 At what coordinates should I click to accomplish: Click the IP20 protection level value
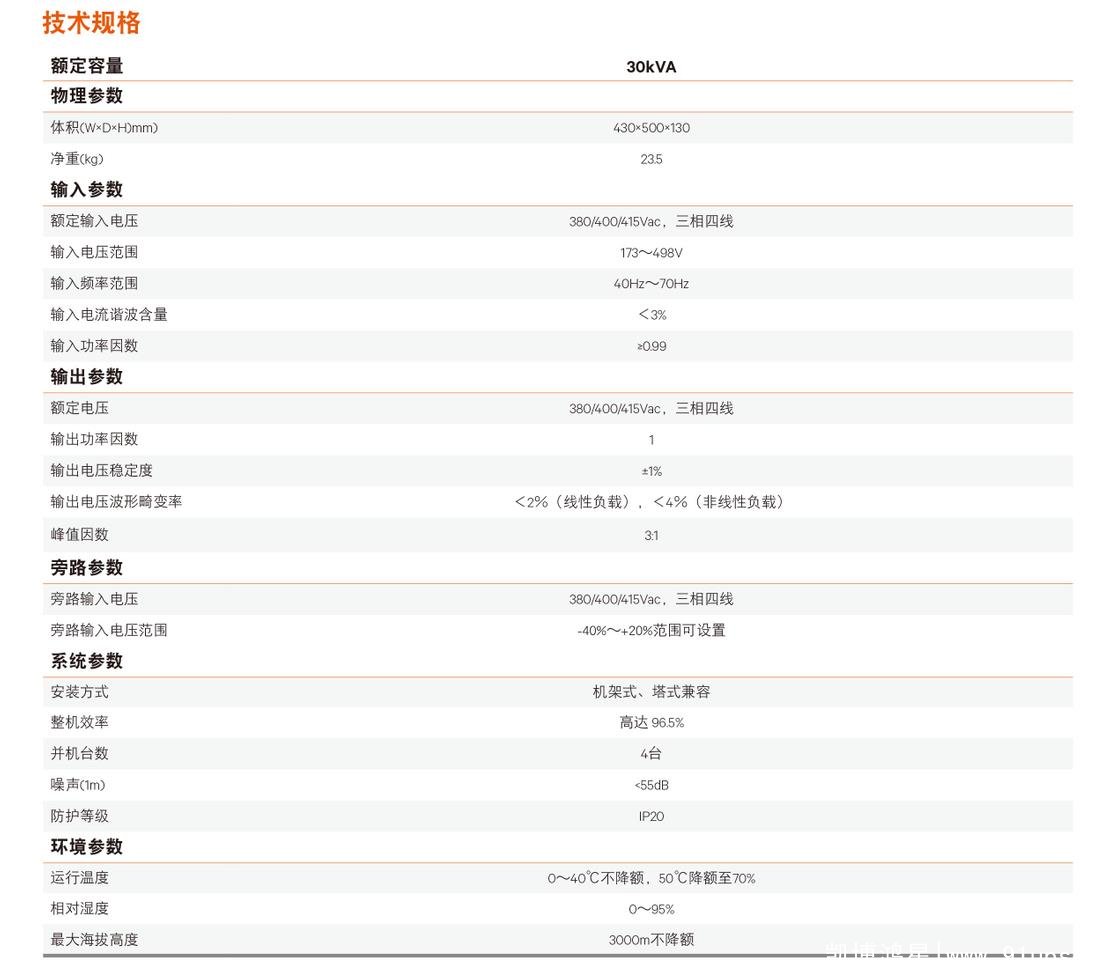(x=651, y=817)
